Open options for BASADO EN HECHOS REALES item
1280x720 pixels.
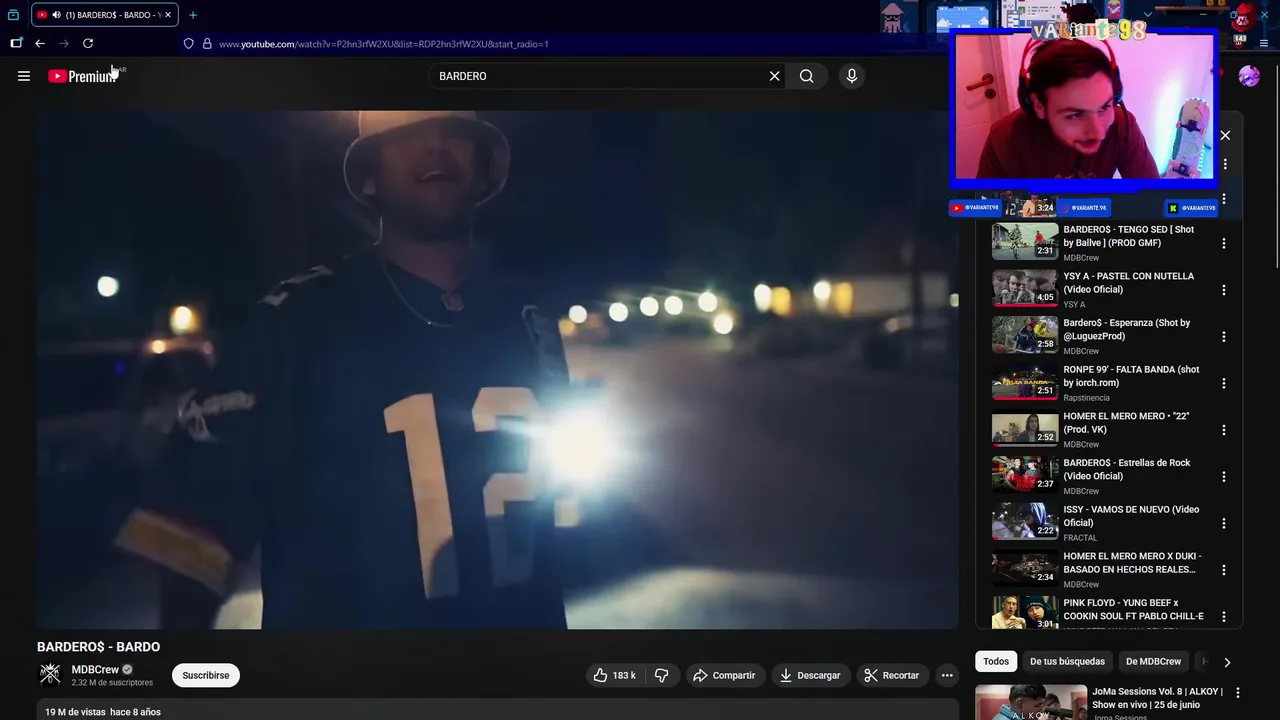point(1224,570)
